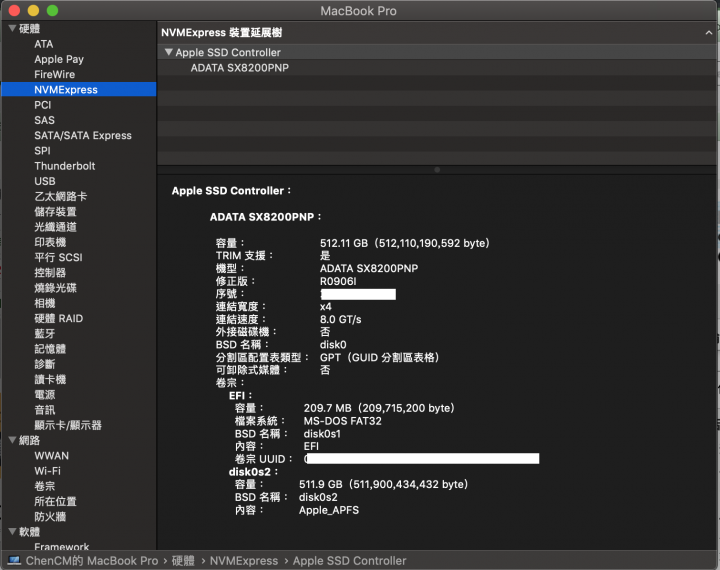Screen dimensions: 720x570
Task: Select NVMExpress in the sidebar
Action: pyautogui.click(x=79, y=90)
